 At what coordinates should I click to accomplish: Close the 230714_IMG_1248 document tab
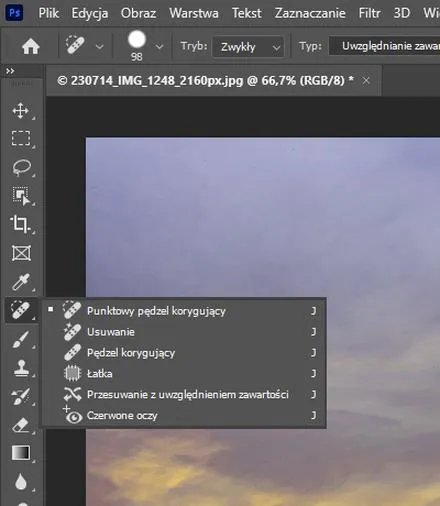click(366, 81)
